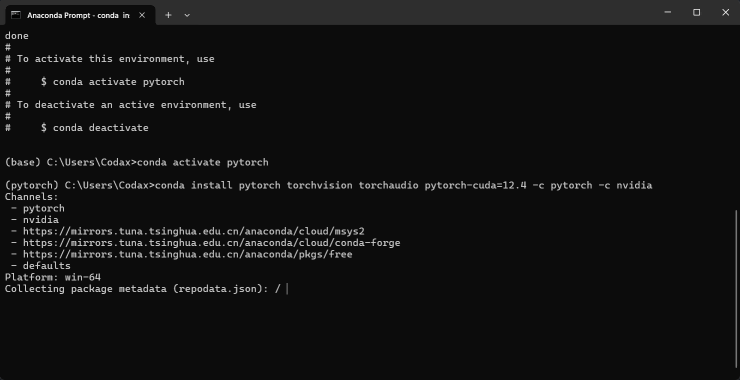Open the tsinghua msys2 mirror URL
Viewport: 740px width, 380px height.
click(x=193, y=231)
